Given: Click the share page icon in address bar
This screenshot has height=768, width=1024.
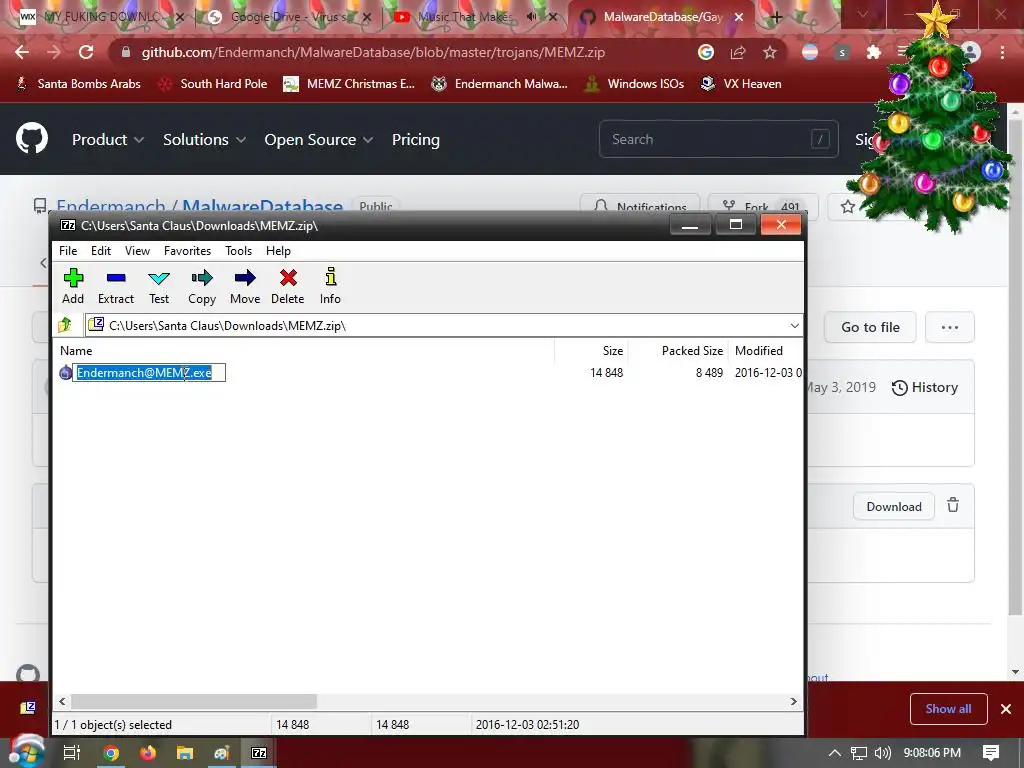Looking at the screenshot, I should click(738, 52).
